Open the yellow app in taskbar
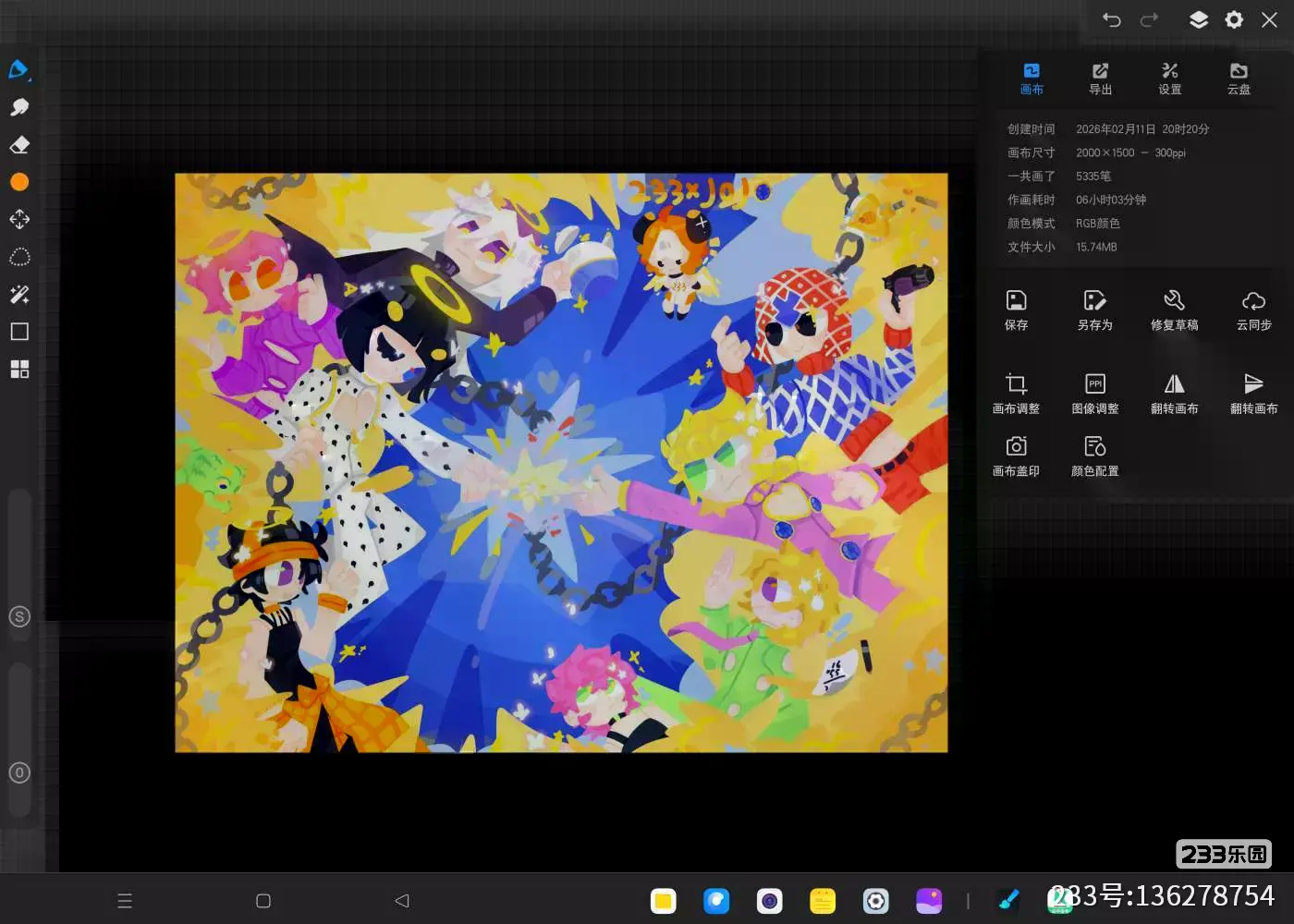 663,901
